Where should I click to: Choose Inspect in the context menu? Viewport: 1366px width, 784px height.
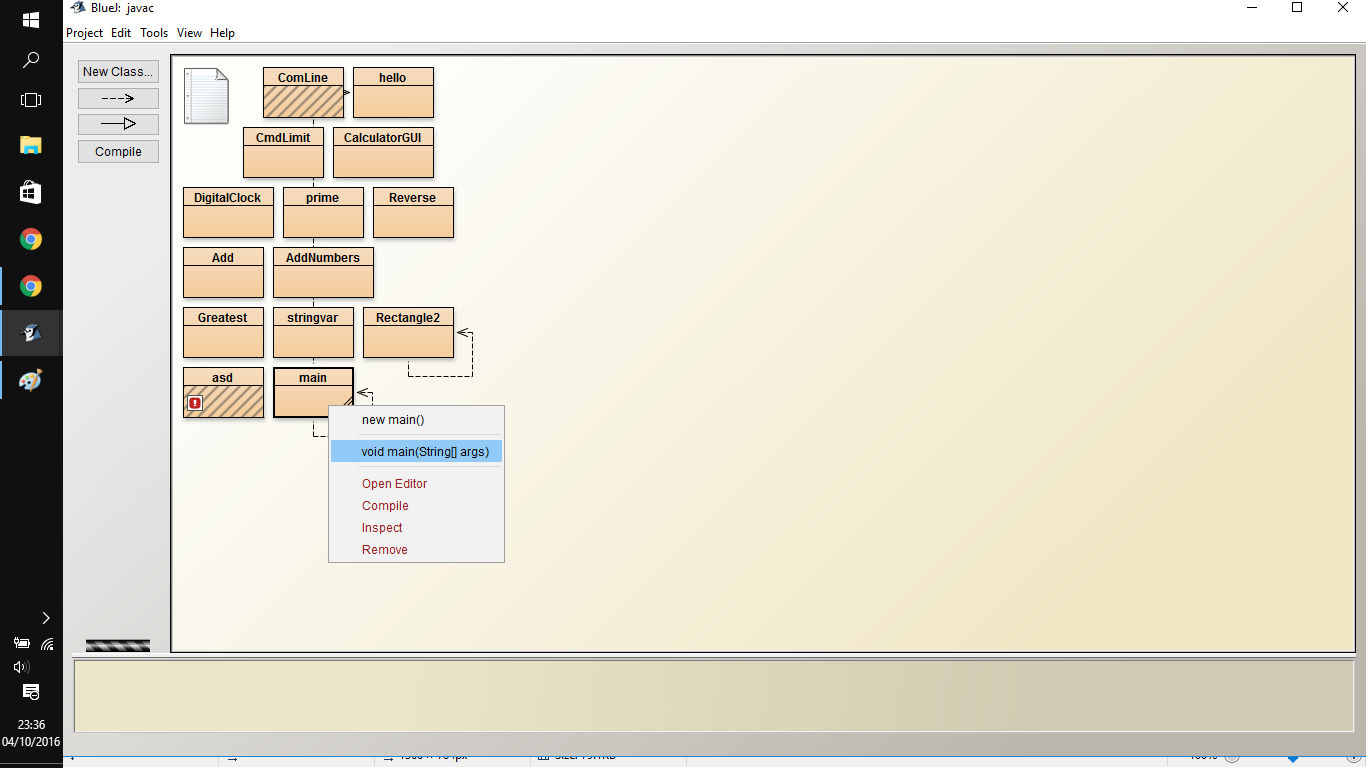[x=382, y=527]
